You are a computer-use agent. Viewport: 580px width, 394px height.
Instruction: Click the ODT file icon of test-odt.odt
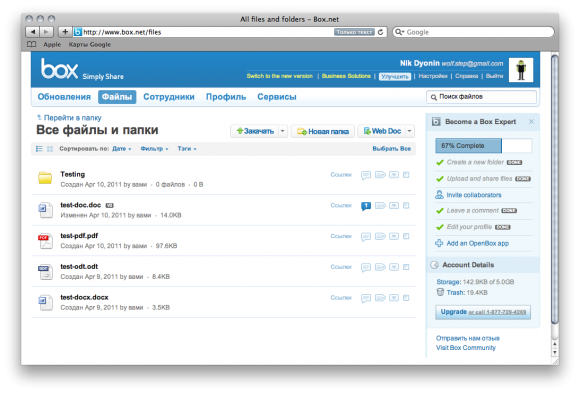point(45,272)
